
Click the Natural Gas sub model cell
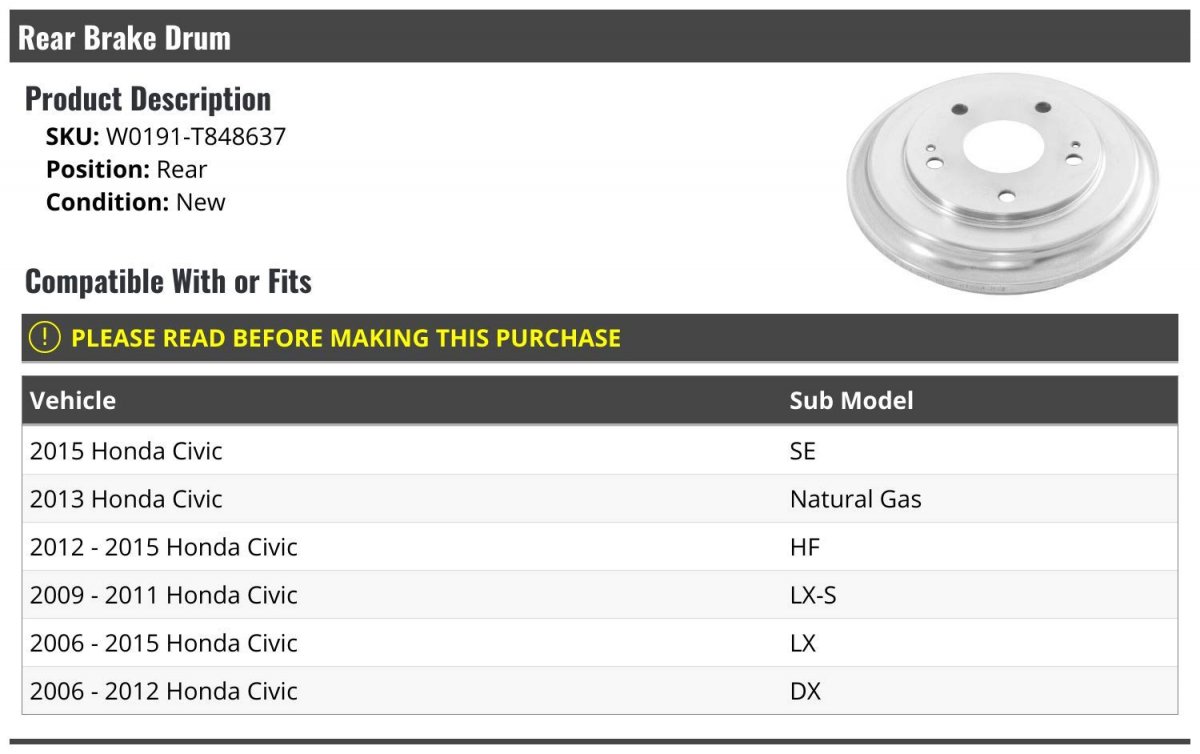pyautogui.click(x=855, y=499)
